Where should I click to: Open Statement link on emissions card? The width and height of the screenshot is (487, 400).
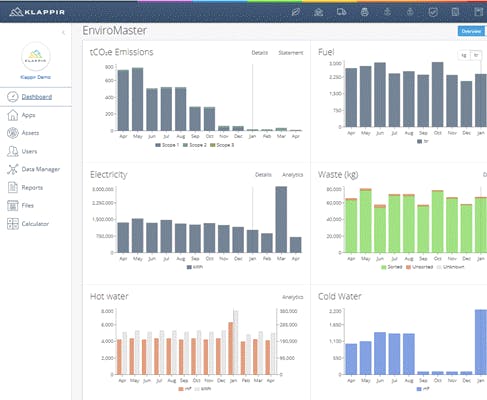tap(291, 53)
